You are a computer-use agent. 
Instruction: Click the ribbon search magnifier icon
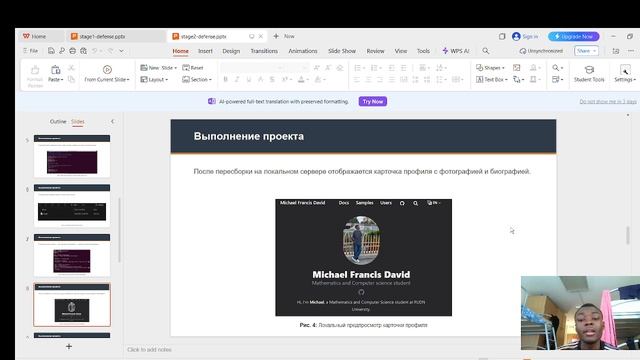[485, 51]
